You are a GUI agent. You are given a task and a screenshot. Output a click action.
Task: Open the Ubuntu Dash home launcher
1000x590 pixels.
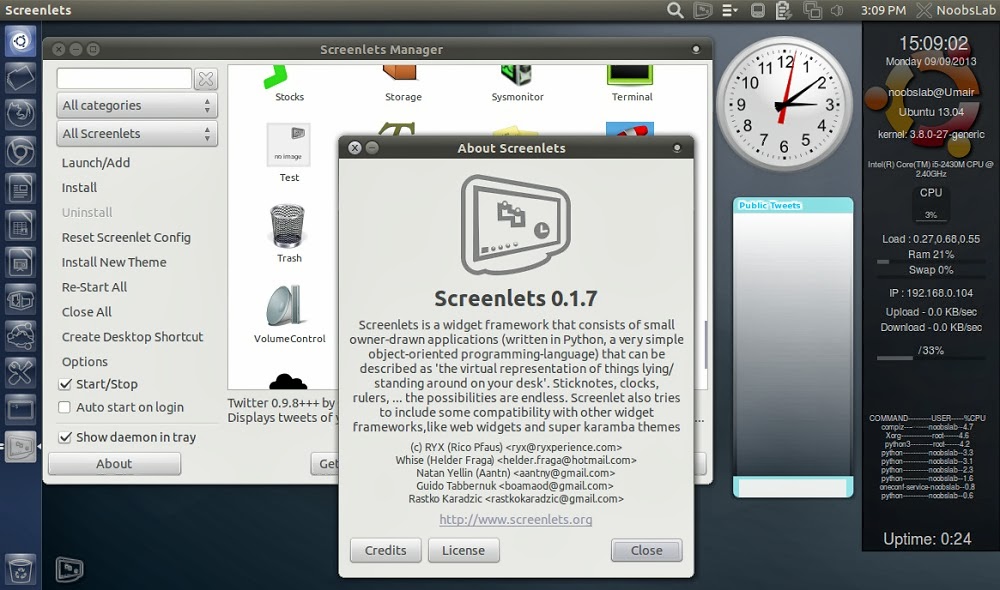pos(20,42)
